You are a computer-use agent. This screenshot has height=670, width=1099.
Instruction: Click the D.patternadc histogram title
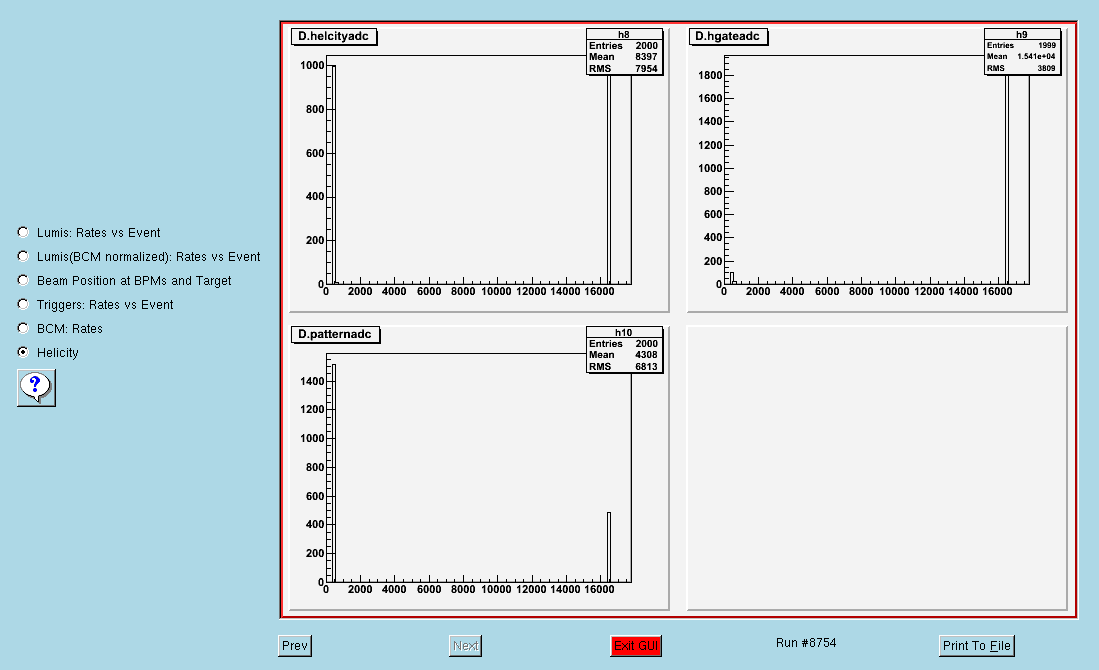tap(335, 334)
